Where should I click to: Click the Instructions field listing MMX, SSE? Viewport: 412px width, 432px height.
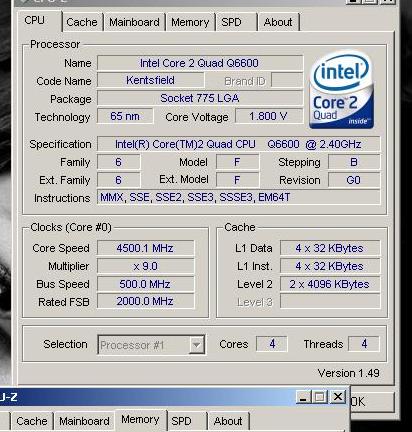click(238, 198)
